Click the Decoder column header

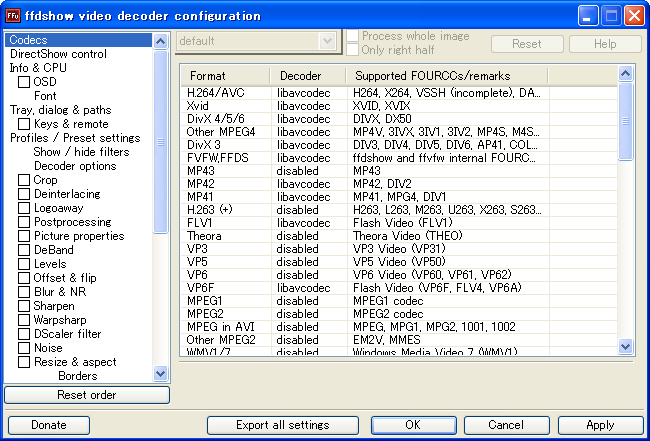coord(307,75)
